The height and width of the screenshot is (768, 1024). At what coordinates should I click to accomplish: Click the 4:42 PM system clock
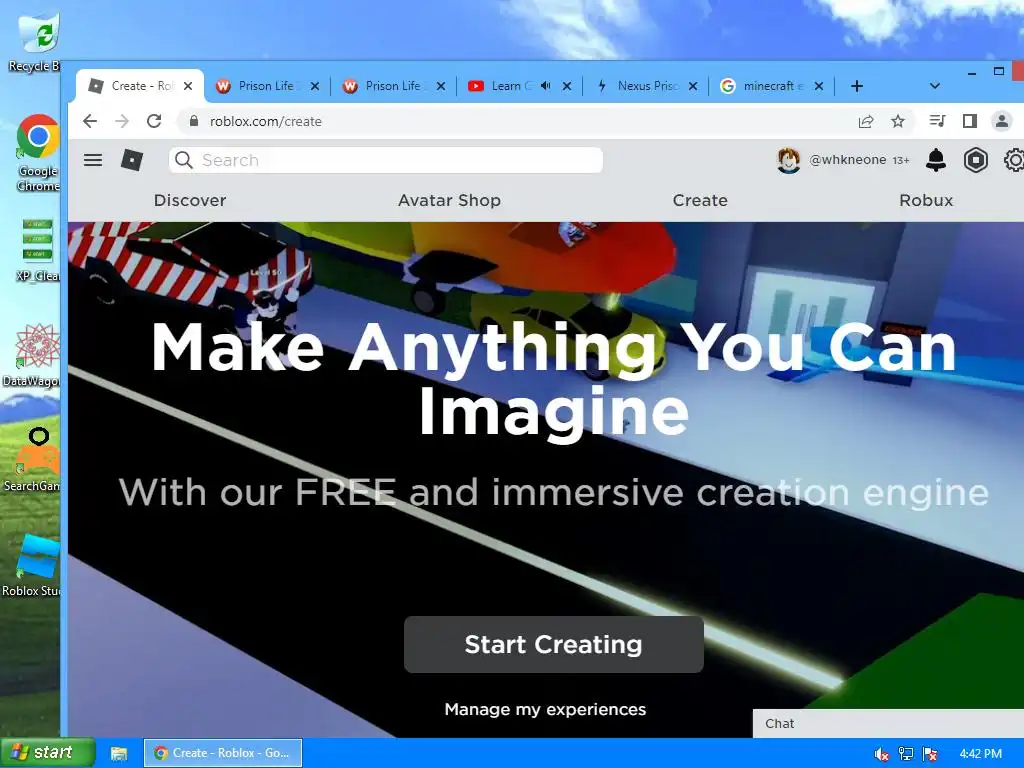pos(981,754)
